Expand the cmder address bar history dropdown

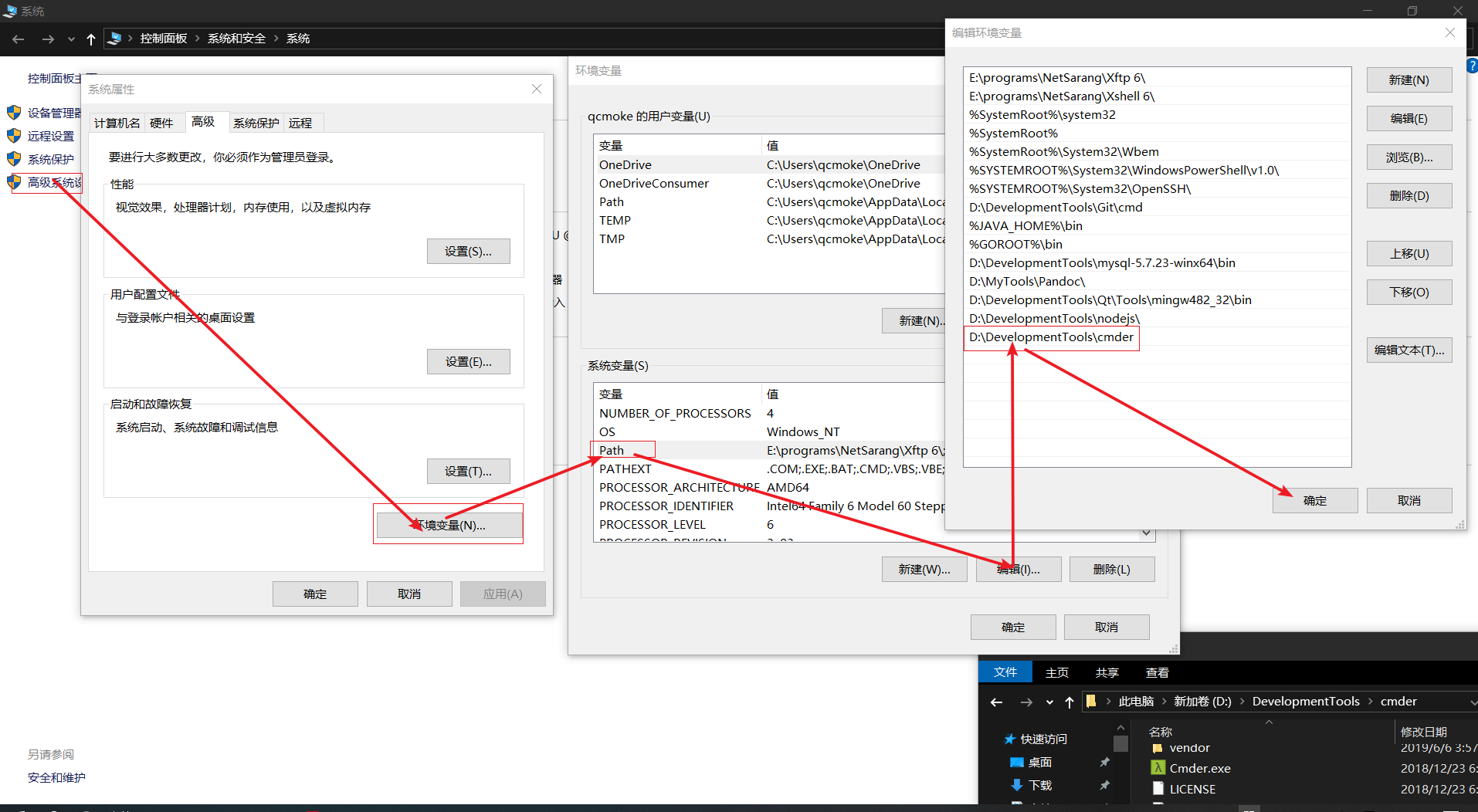1473,702
